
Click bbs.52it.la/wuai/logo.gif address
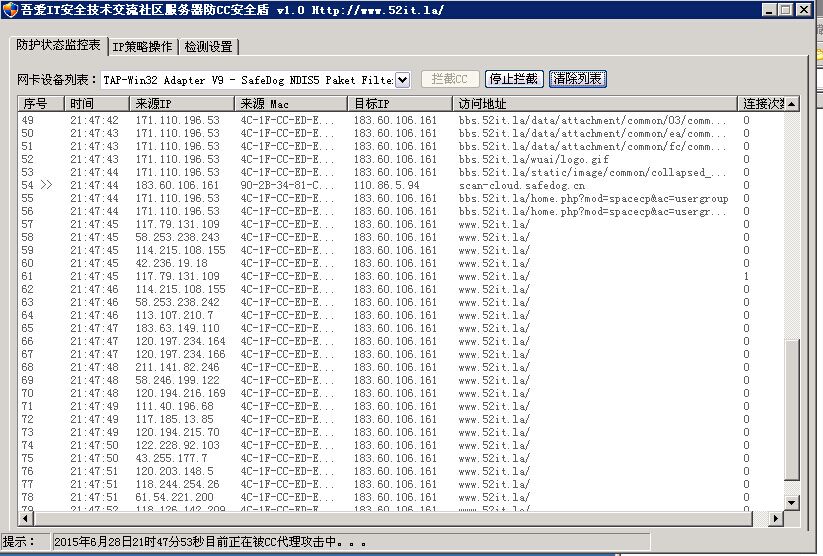tap(534, 160)
